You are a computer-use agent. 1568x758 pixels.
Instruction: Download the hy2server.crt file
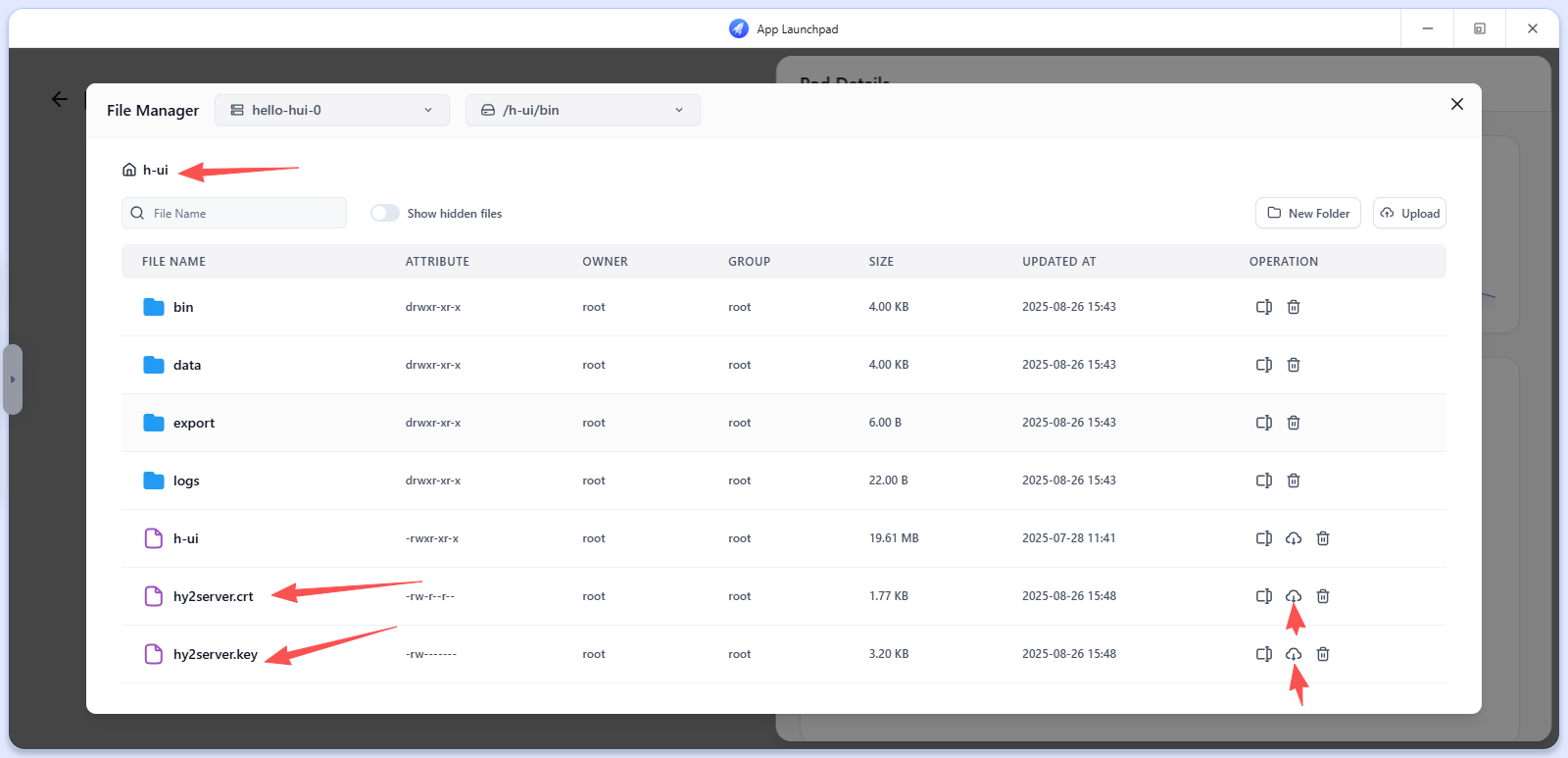coord(1293,596)
